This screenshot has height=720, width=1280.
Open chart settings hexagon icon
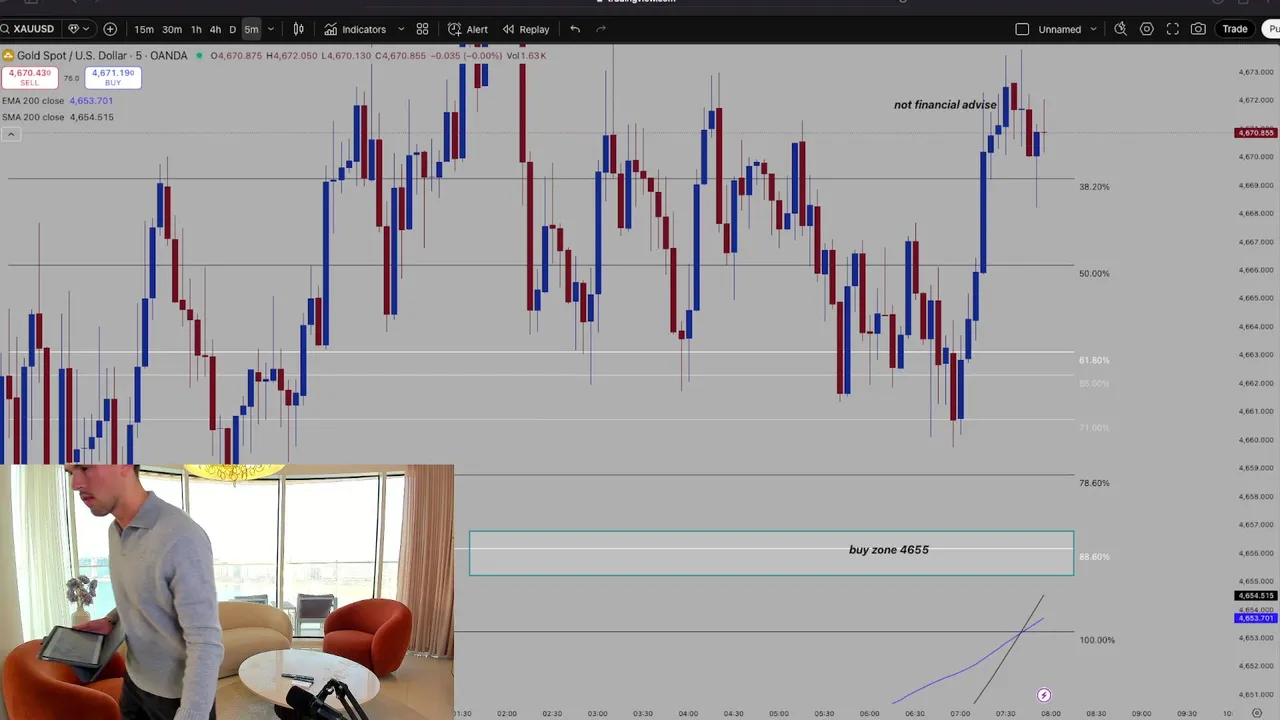1147,29
